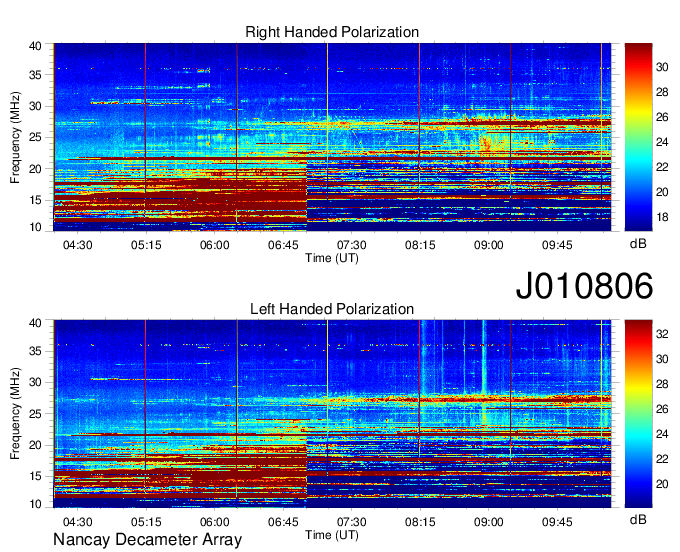The width and height of the screenshot is (680, 552).
Task: Click the 15 MHz tick on Right Handed plot
Action: tap(35, 200)
